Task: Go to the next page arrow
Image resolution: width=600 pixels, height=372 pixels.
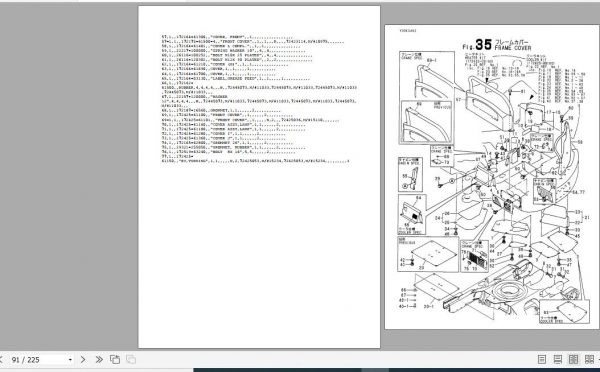Action: pos(83,360)
